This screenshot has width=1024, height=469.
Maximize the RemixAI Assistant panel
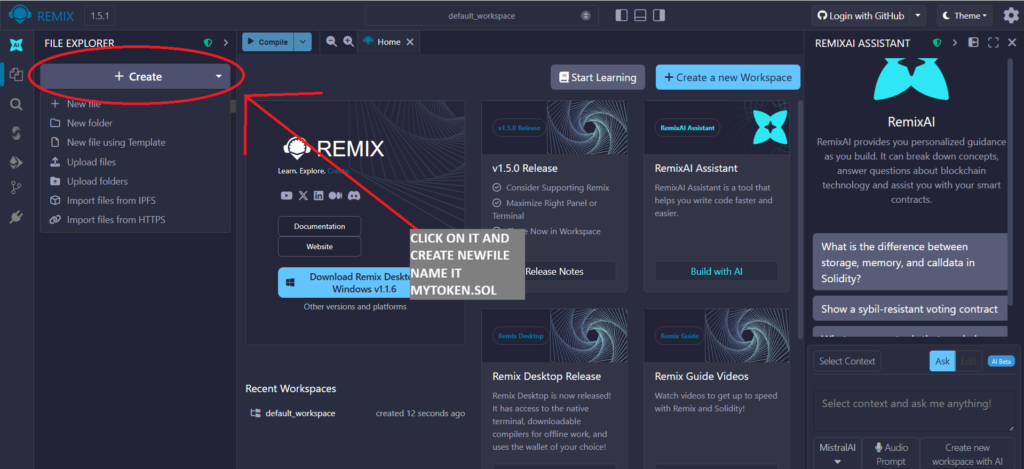point(993,43)
